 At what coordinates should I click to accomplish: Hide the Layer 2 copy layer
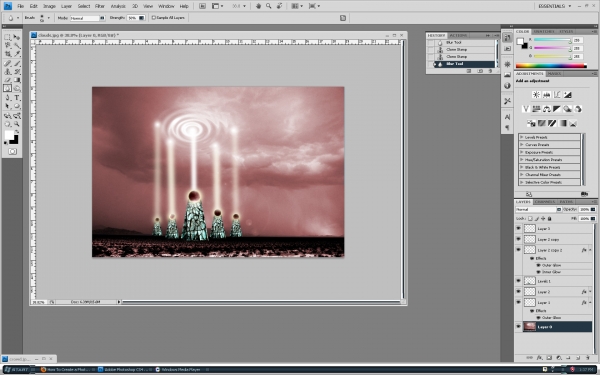[x=518, y=239]
